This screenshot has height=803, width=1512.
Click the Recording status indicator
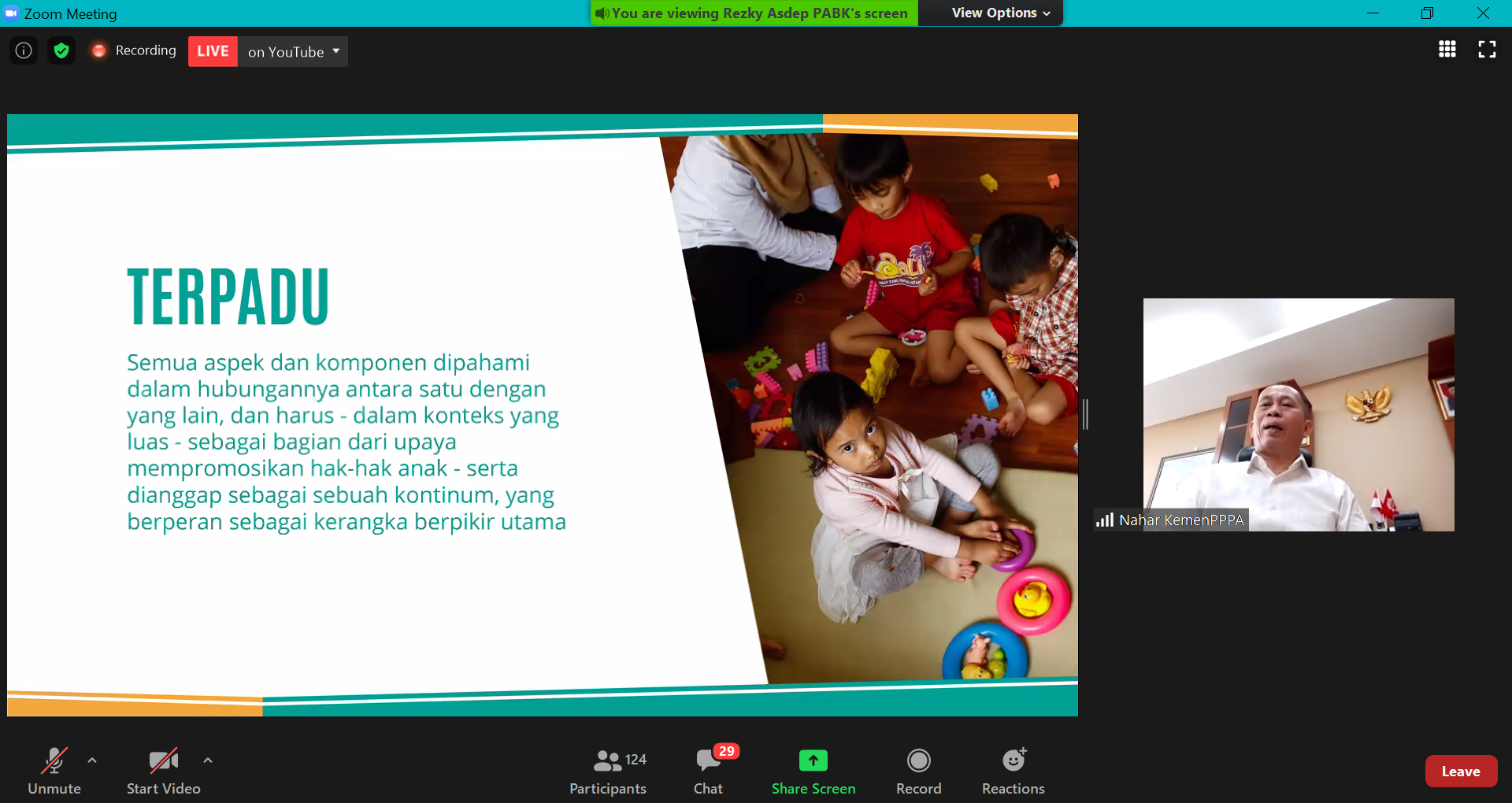point(134,51)
